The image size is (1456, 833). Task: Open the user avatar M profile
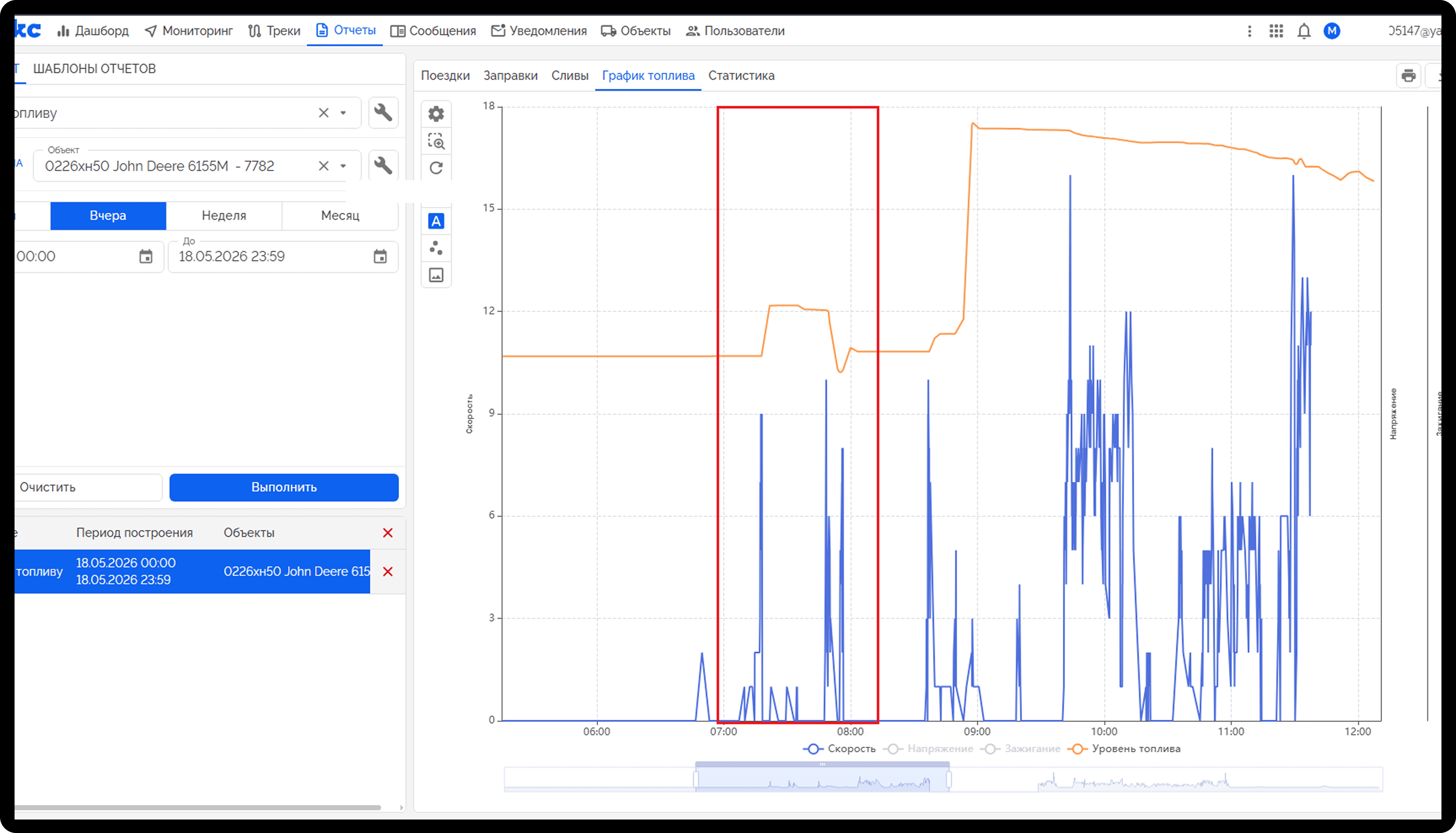(x=1332, y=31)
